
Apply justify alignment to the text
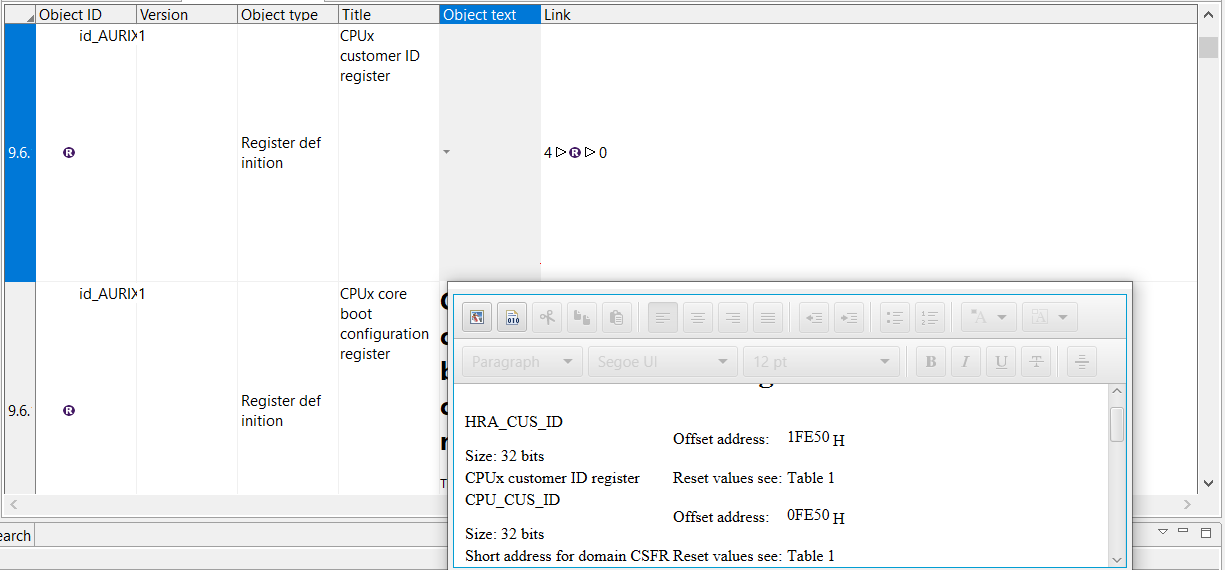coord(768,318)
